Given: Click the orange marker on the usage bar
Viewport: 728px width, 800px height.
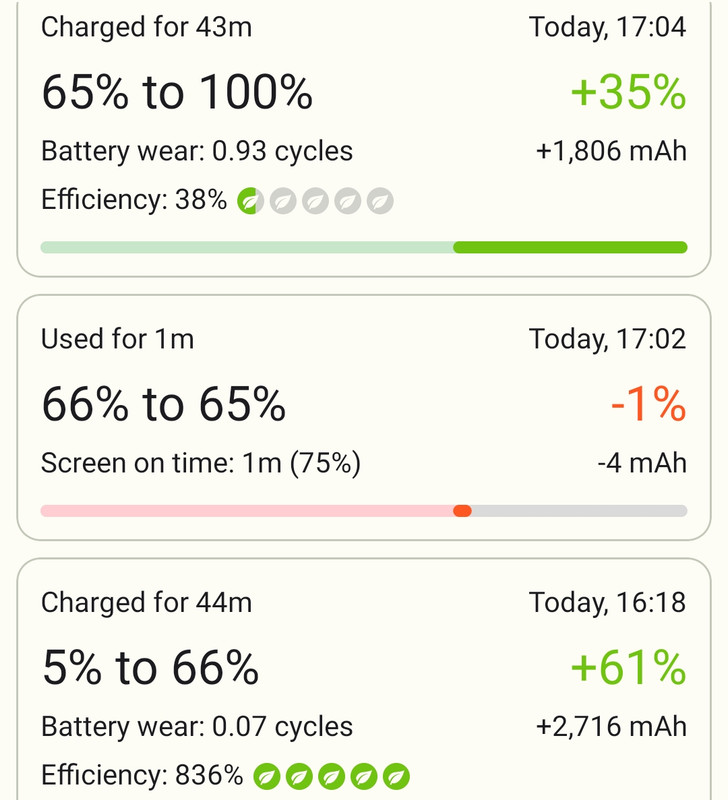Looking at the screenshot, I should 462,511.
